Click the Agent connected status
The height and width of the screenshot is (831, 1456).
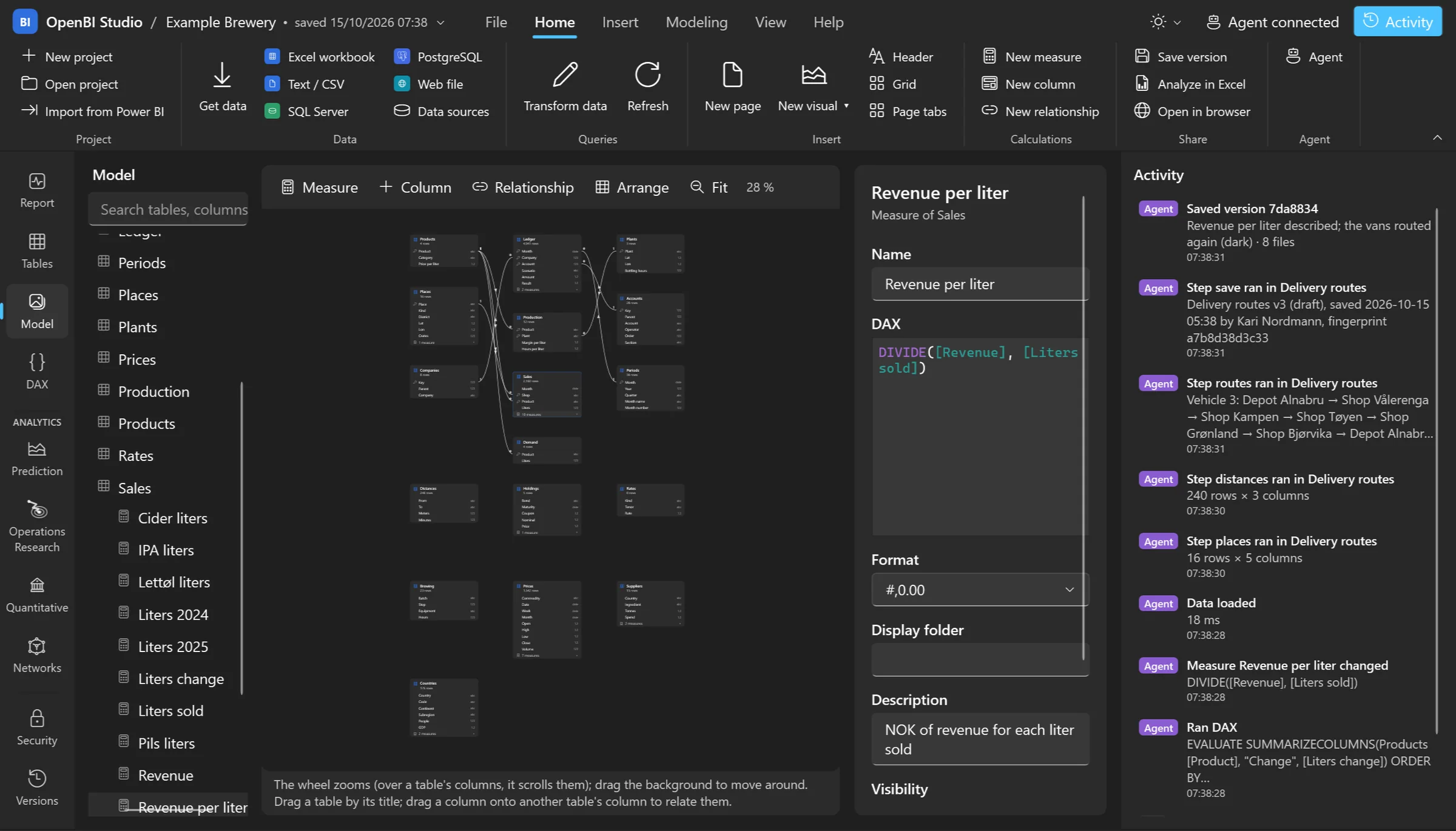click(1272, 22)
